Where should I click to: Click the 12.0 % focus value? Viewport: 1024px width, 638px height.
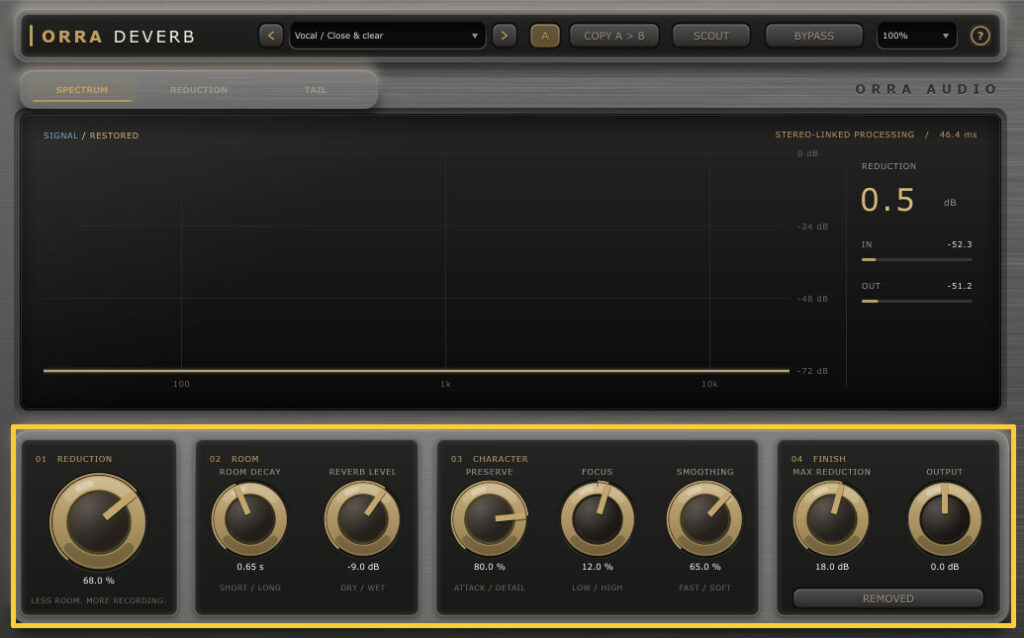598,566
